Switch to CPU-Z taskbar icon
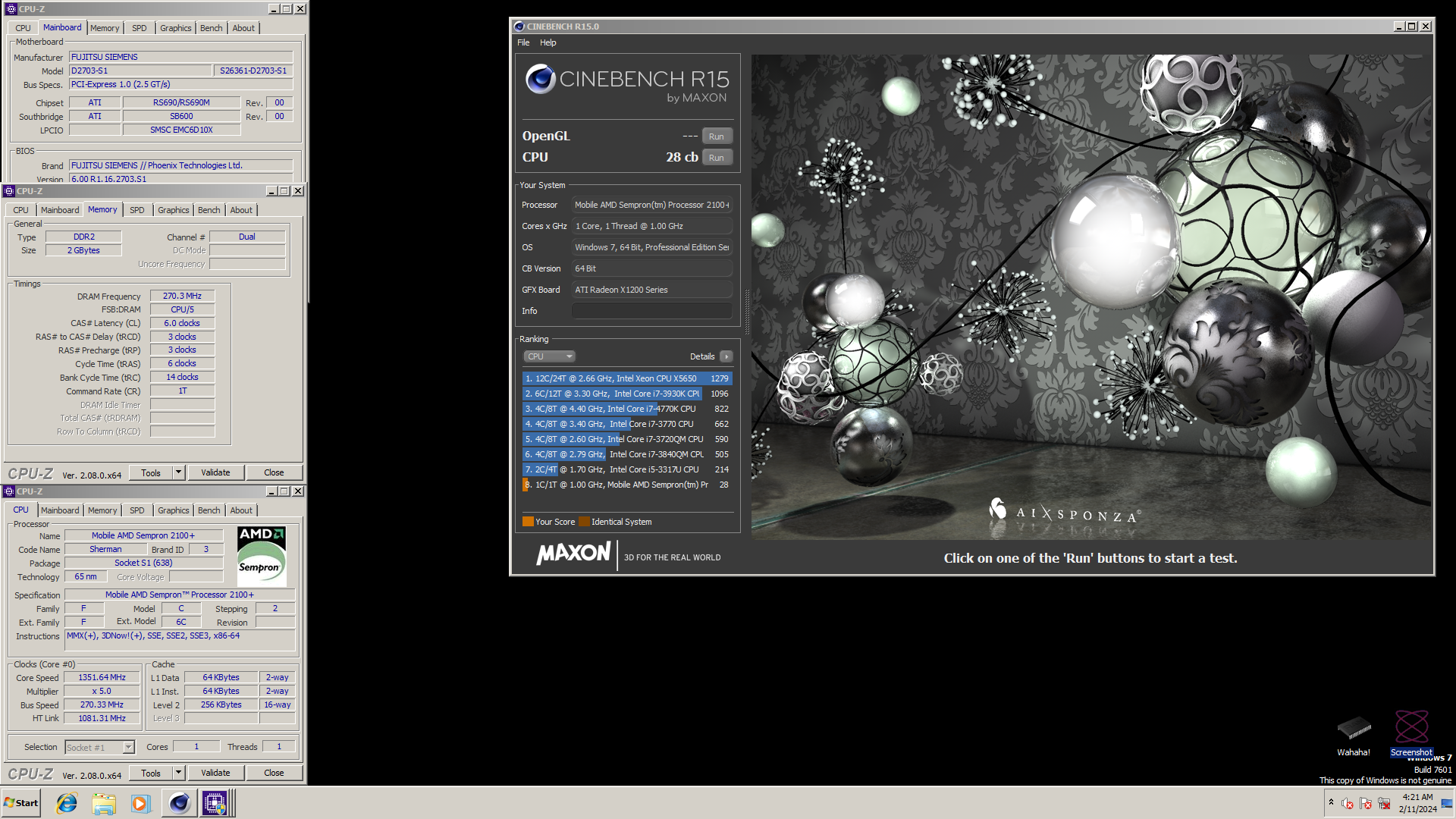Screen dimensions: 1456x819 point(215,803)
